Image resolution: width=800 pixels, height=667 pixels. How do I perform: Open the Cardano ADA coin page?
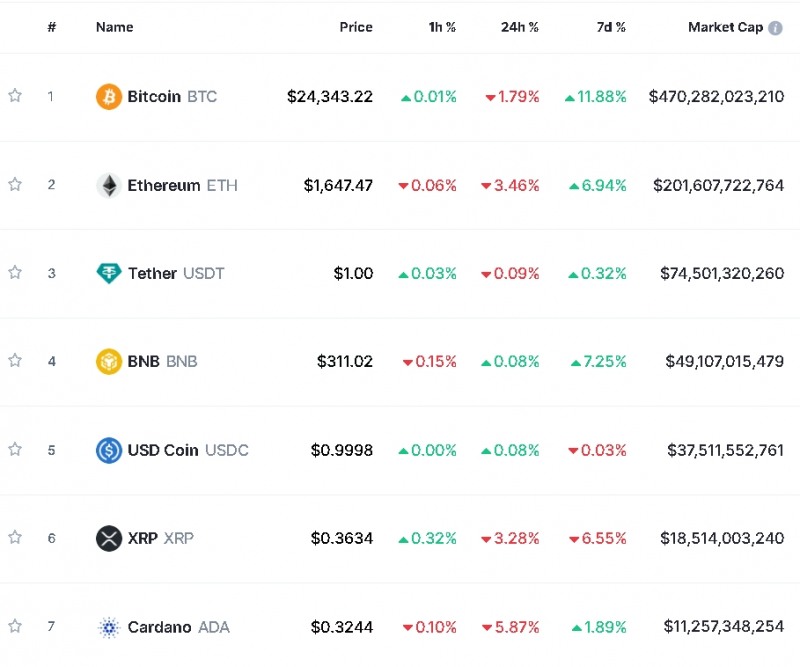[x=178, y=627]
